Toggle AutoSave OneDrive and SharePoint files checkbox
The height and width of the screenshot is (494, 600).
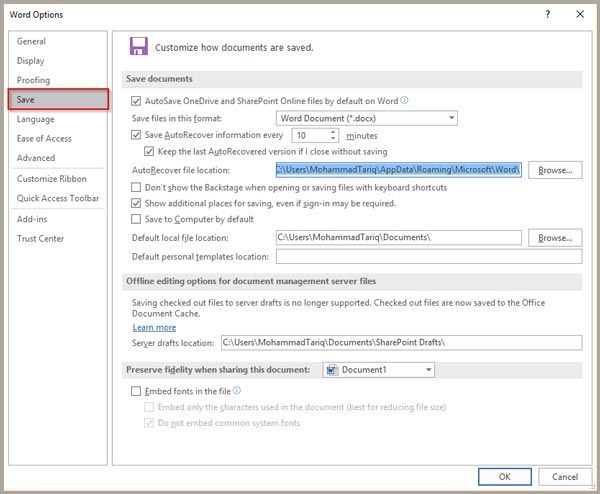click(136, 101)
